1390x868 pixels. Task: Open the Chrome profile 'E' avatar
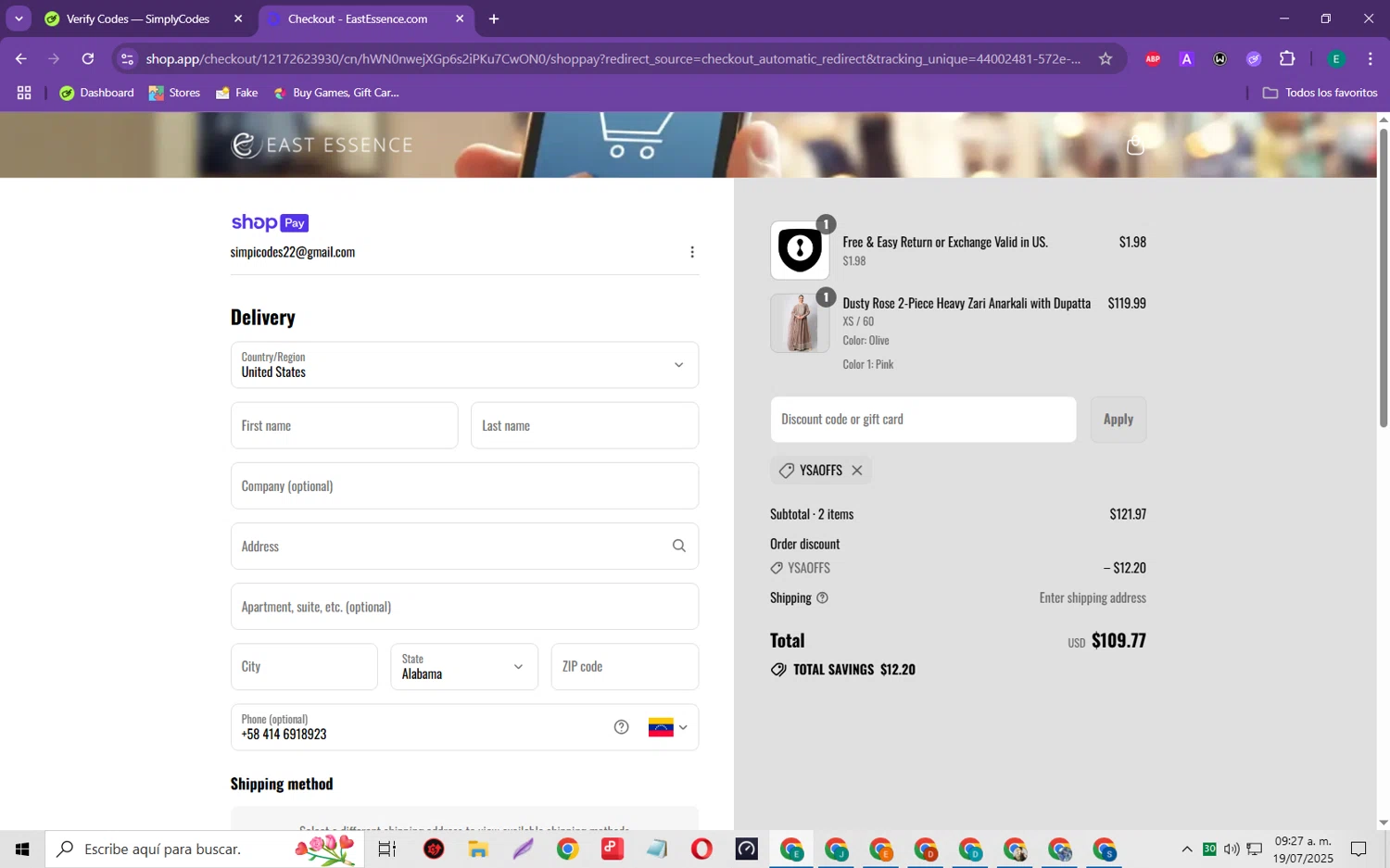point(1336,59)
